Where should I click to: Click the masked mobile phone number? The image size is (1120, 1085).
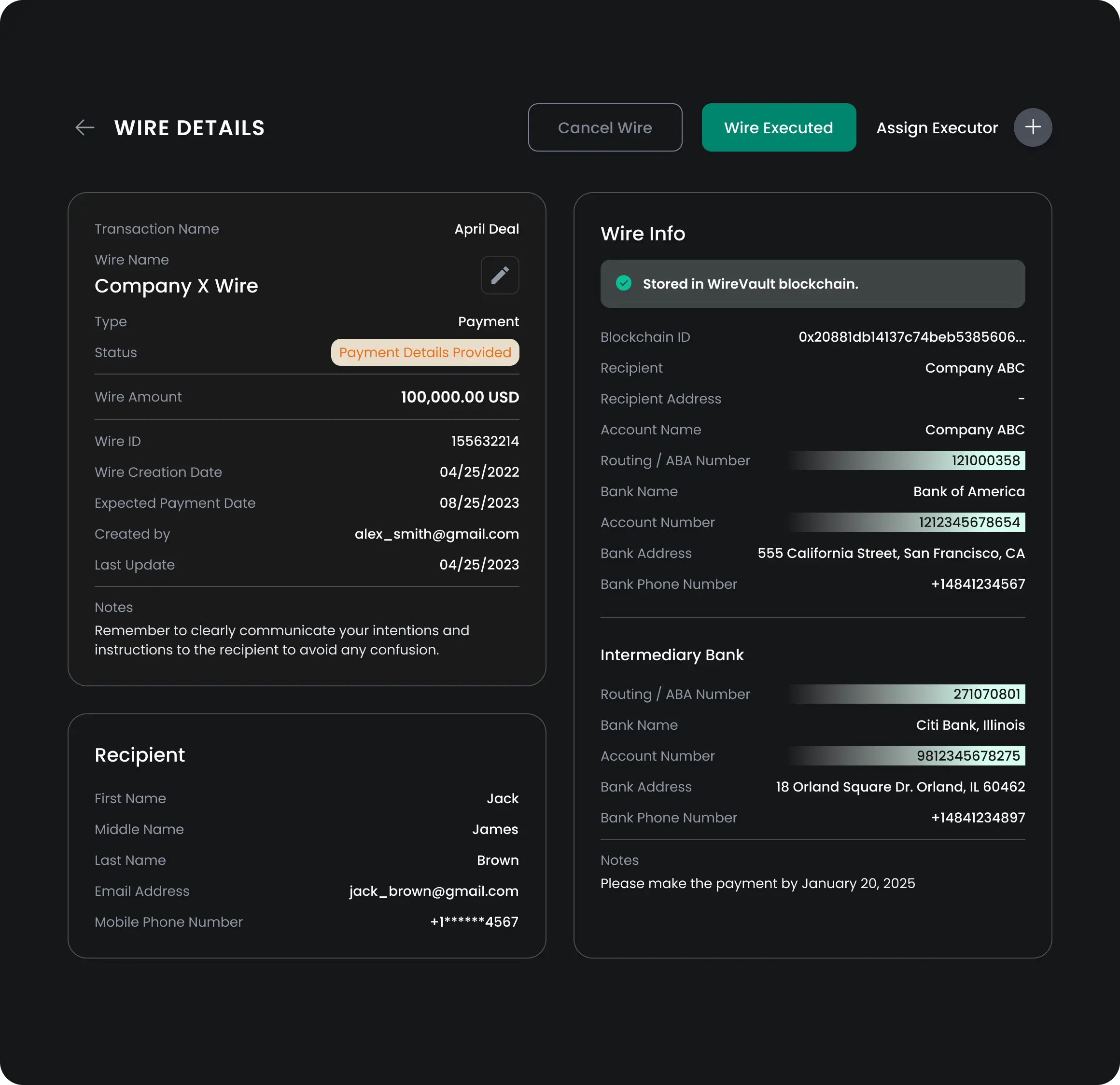(x=474, y=922)
